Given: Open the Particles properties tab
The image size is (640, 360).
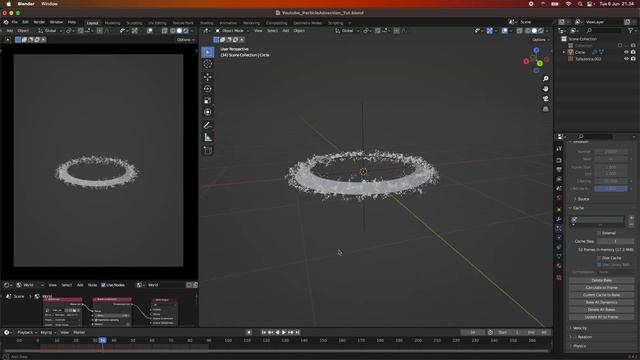Looking at the screenshot, I should 559,229.
